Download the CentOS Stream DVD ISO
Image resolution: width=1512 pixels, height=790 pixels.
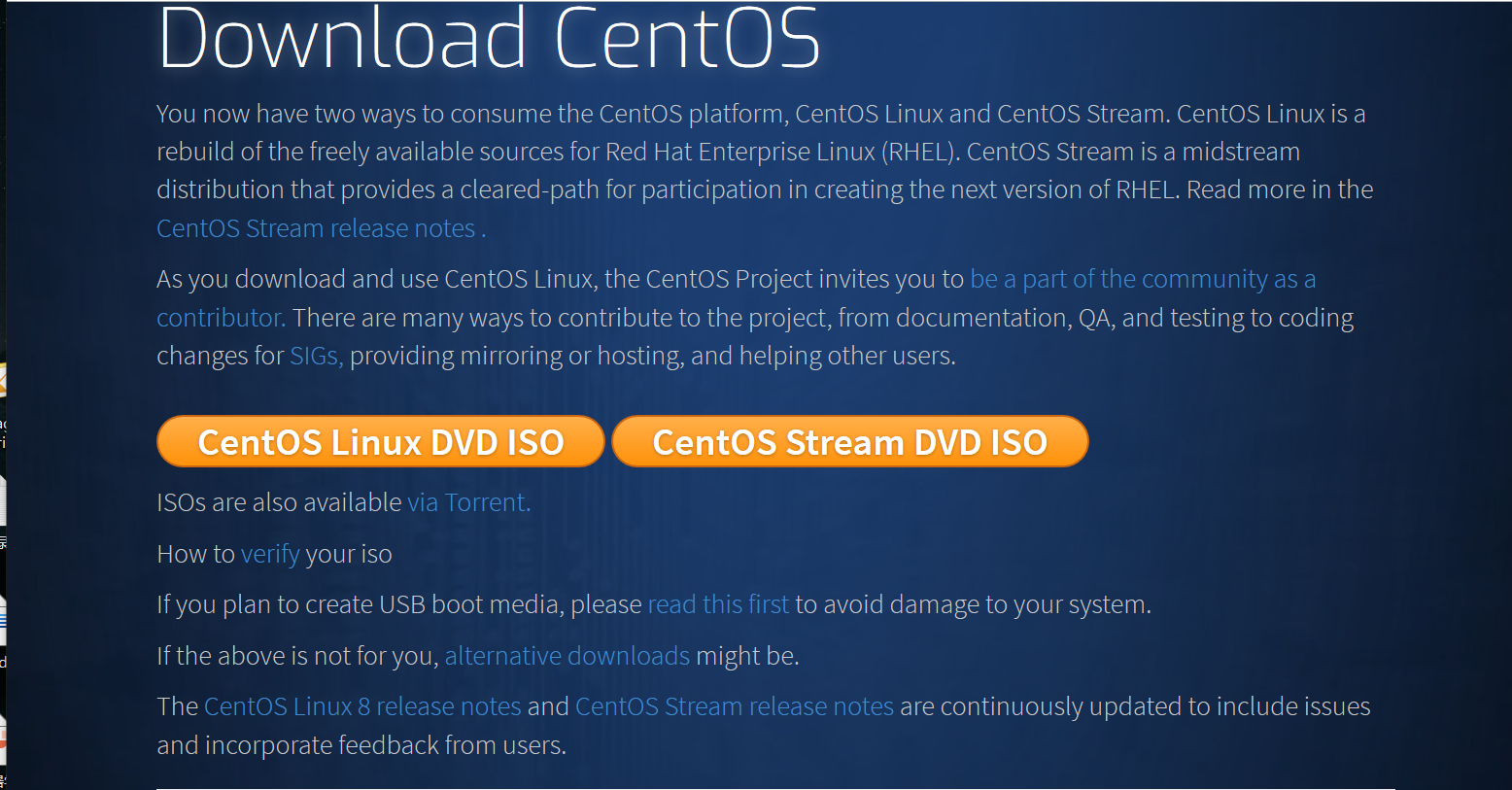click(x=849, y=442)
